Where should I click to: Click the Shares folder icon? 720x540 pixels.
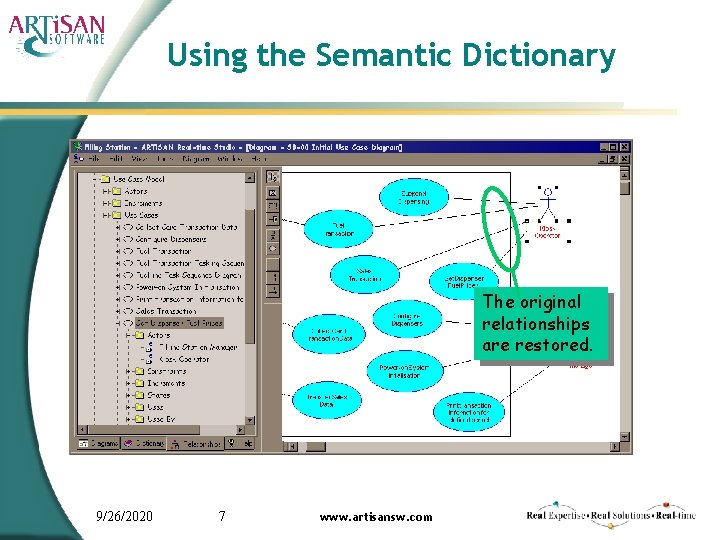[x=140, y=395]
